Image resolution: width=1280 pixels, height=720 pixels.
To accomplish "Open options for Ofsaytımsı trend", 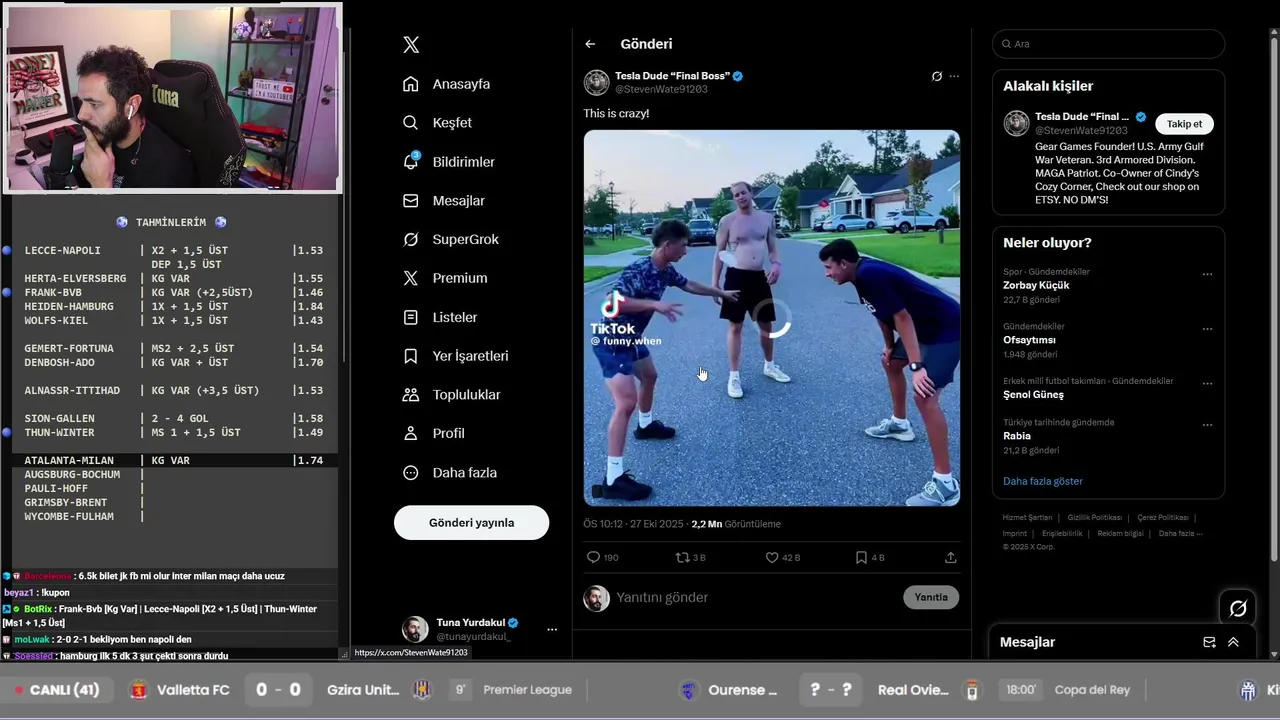I will pos(1207,329).
